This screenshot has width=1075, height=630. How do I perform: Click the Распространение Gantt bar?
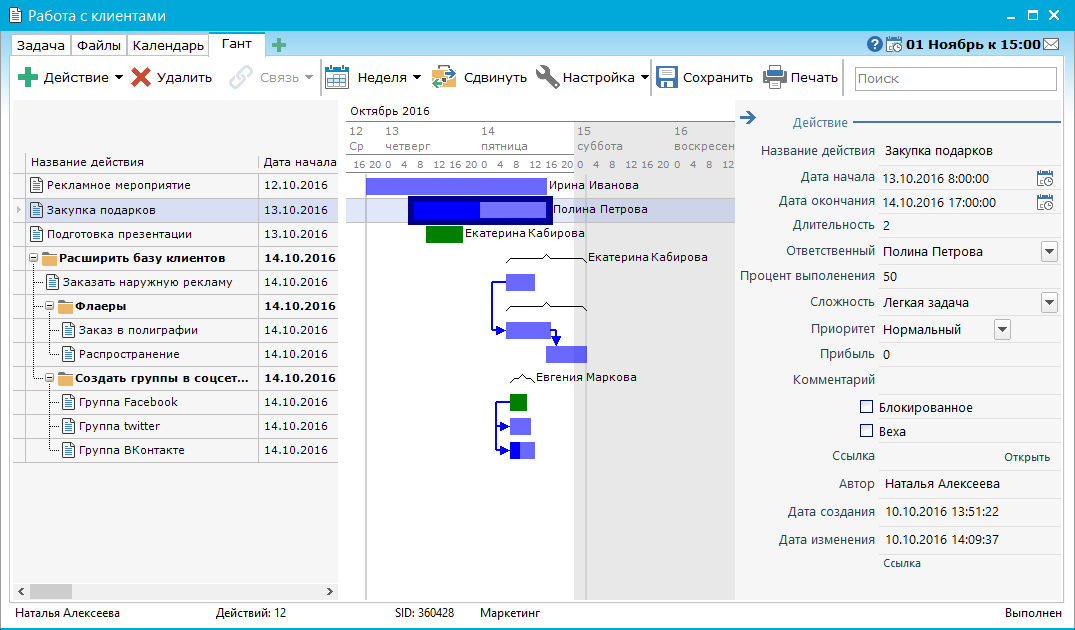[566, 354]
